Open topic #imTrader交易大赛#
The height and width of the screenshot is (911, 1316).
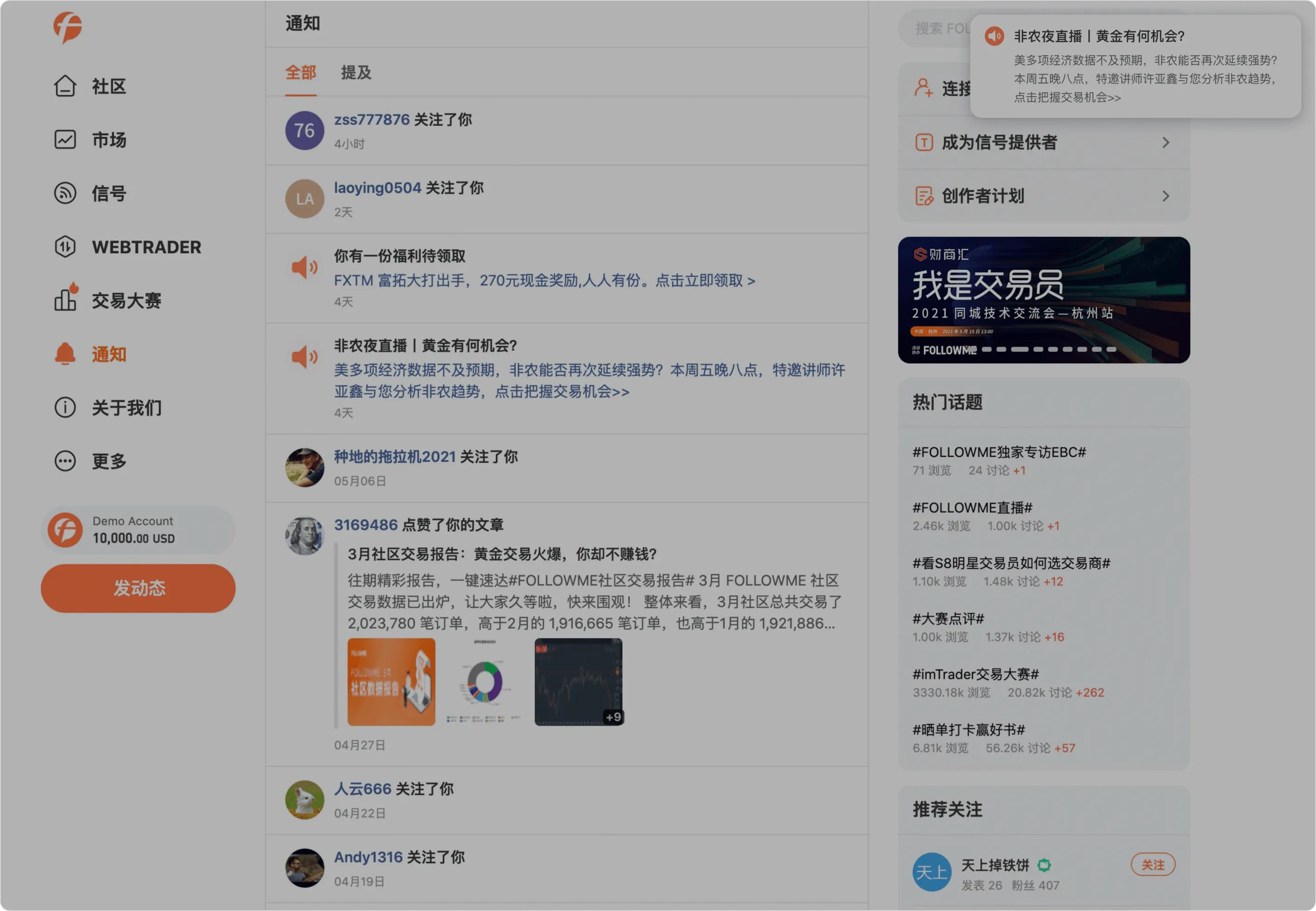tap(976, 674)
